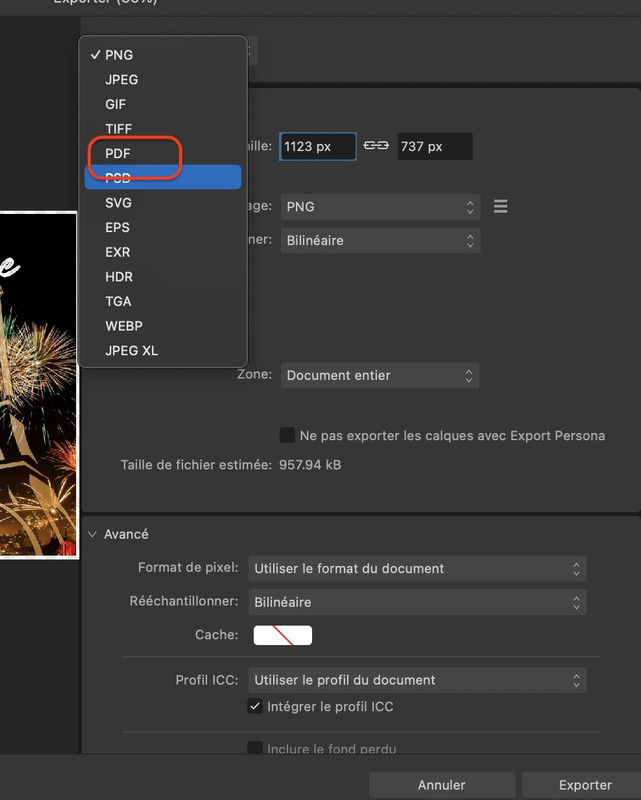This screenshot has width=641, height=800.
Task: Uncheck Intégrer le profil ICC
Action: point(255,706)
